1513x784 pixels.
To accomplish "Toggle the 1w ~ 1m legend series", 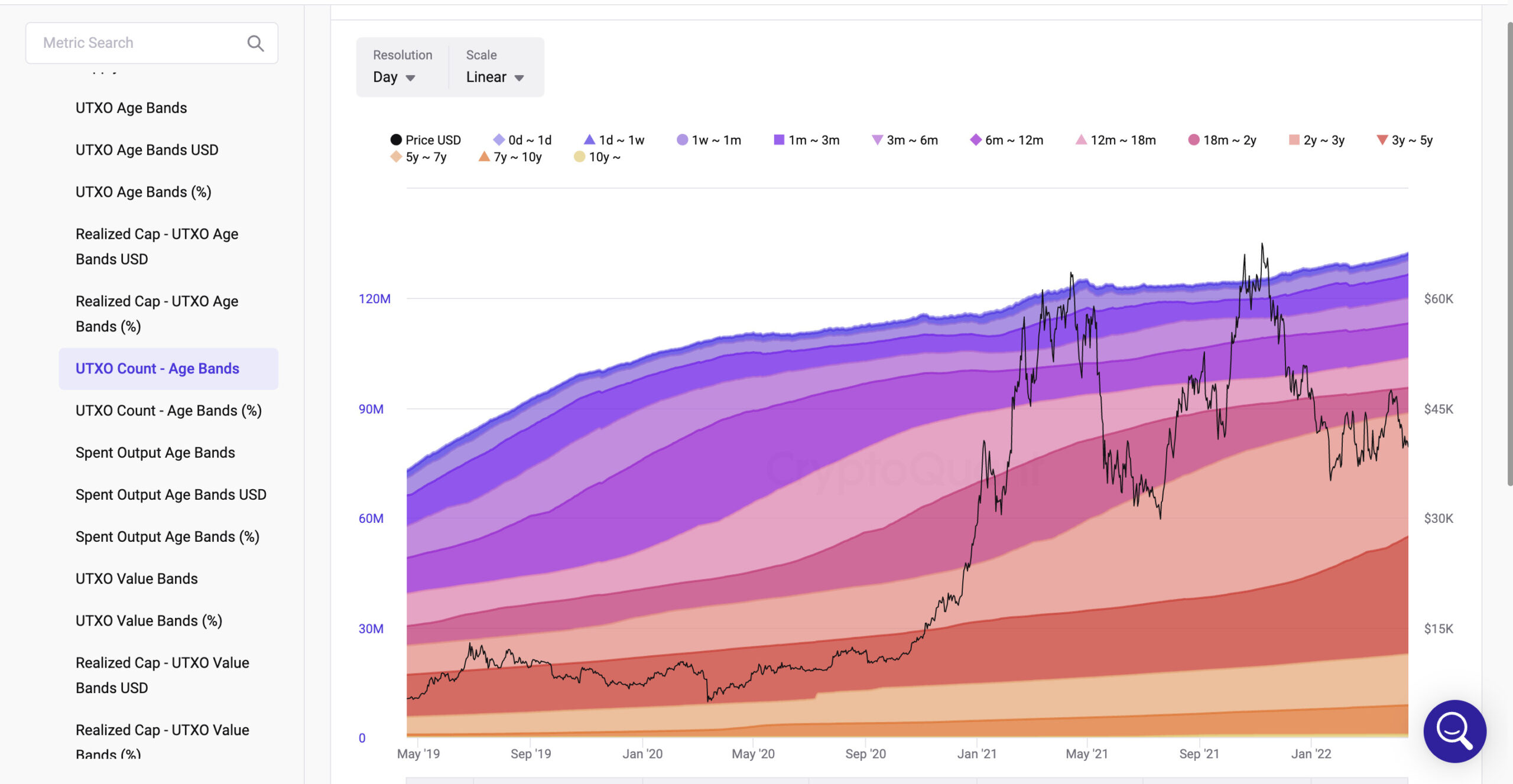I will click(709, 140).
